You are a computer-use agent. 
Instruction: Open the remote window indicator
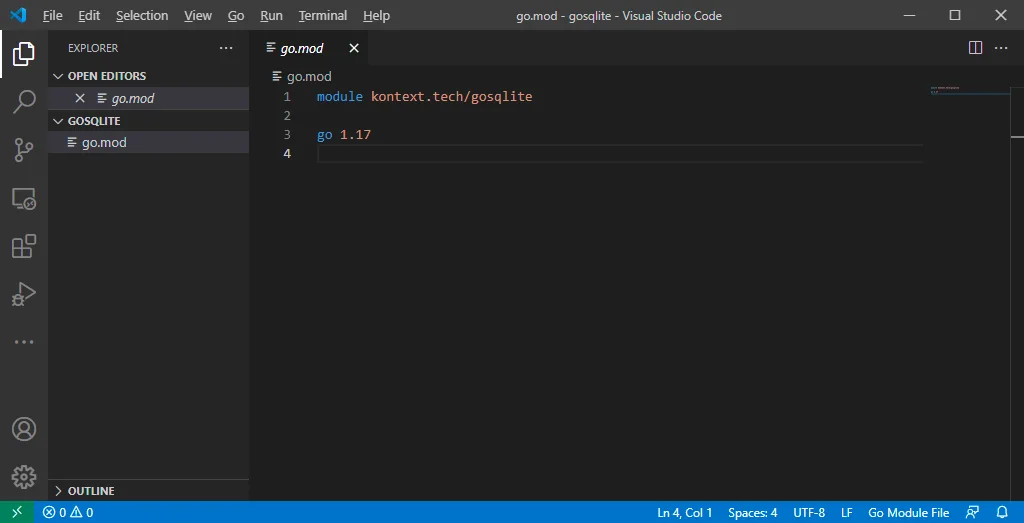(x=17, y=513)
